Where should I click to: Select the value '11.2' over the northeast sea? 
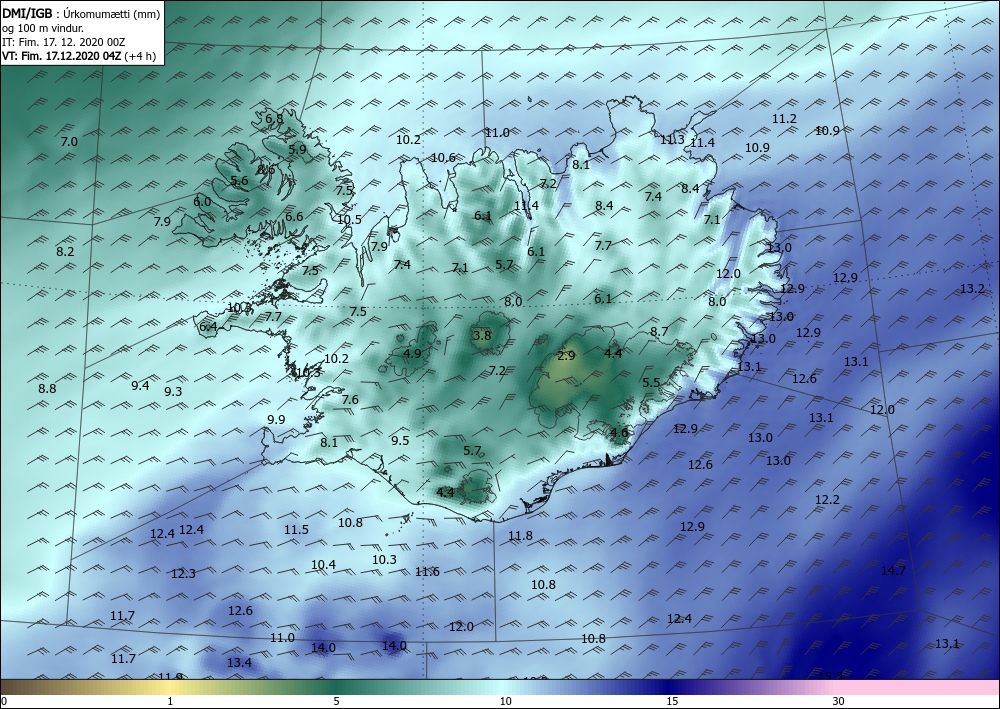[784, 119]
